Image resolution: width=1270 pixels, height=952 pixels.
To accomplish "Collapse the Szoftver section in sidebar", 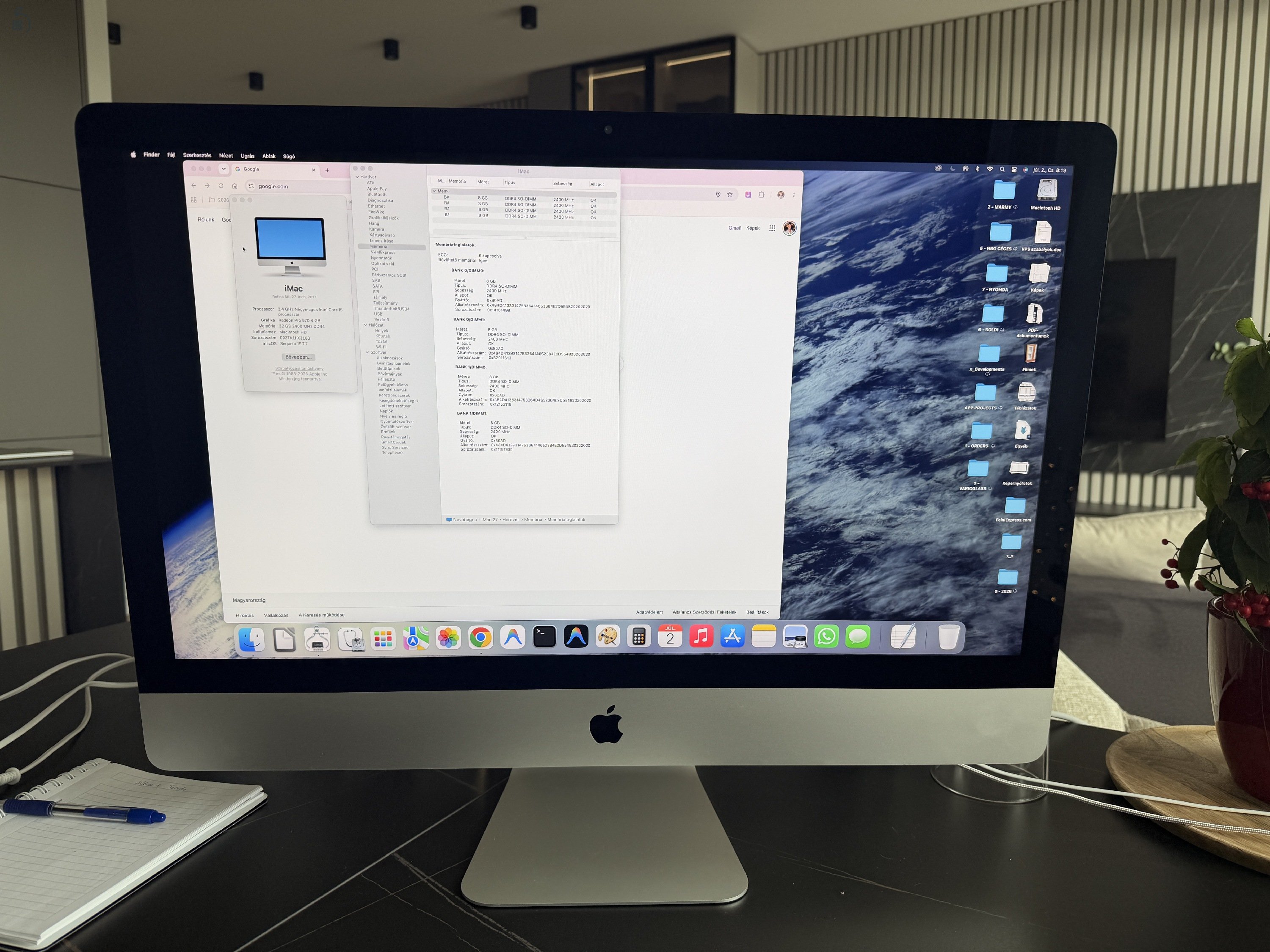I will pos(367,352).
